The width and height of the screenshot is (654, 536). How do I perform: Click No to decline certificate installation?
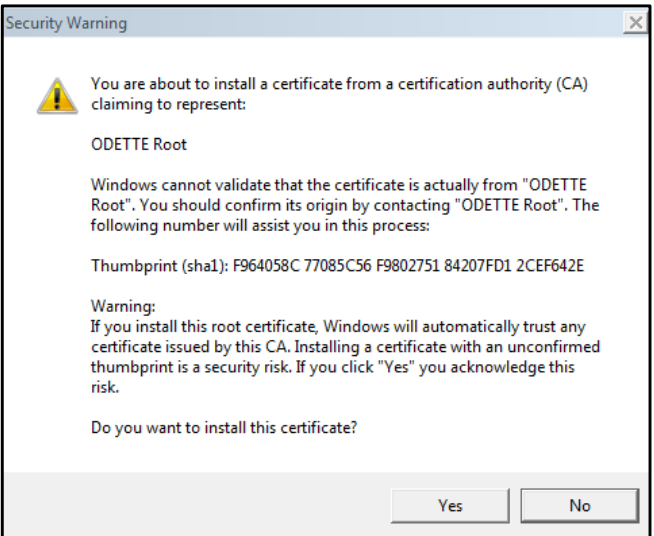pyautogui.click(x=580, y=506)
